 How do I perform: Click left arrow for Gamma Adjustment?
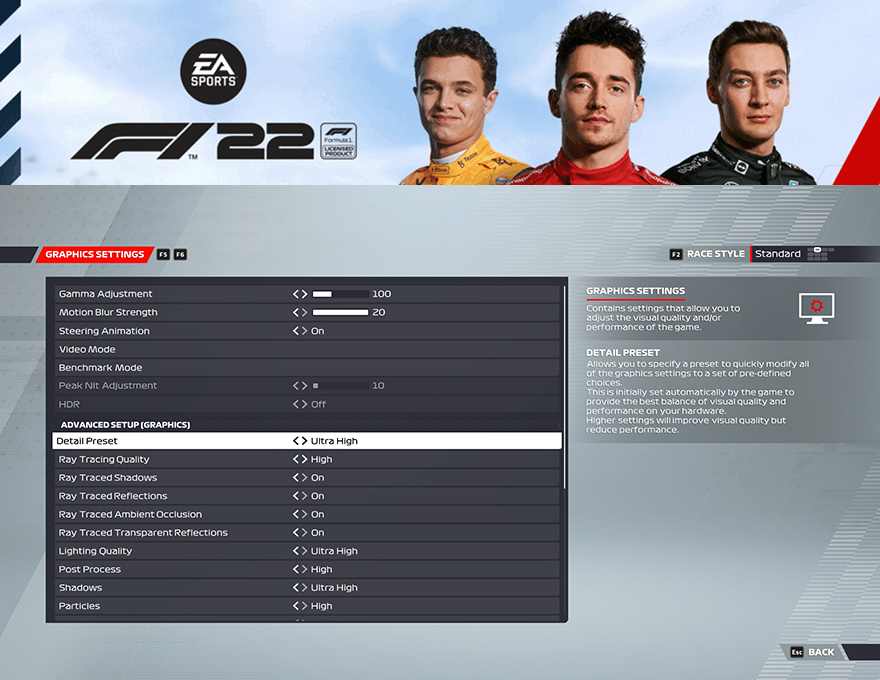pos(296,294)
